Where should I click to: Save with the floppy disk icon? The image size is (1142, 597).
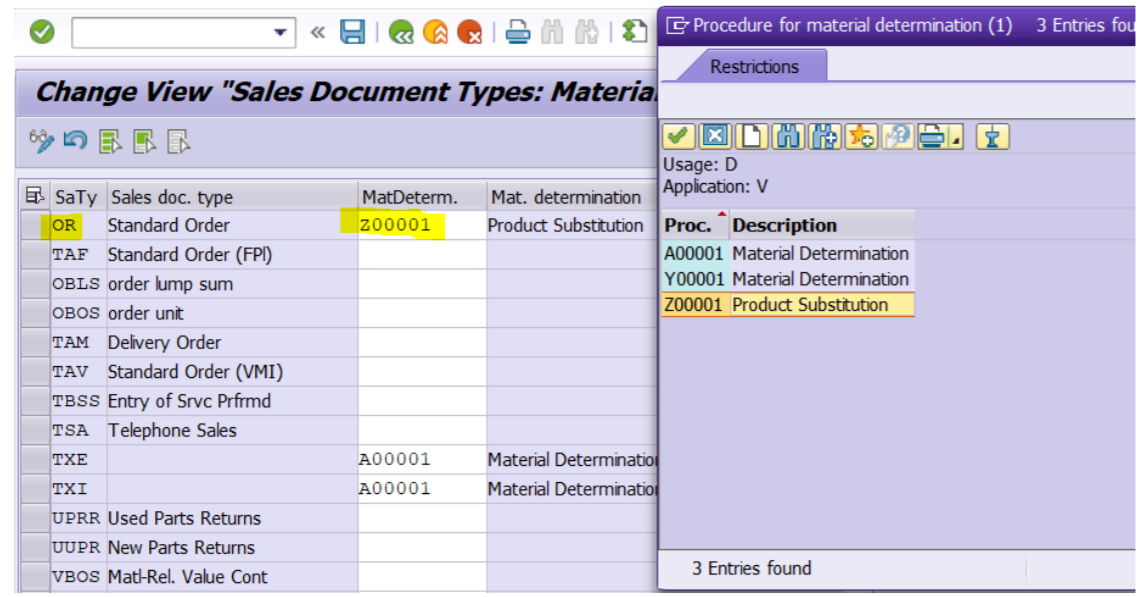coord(352,32)
